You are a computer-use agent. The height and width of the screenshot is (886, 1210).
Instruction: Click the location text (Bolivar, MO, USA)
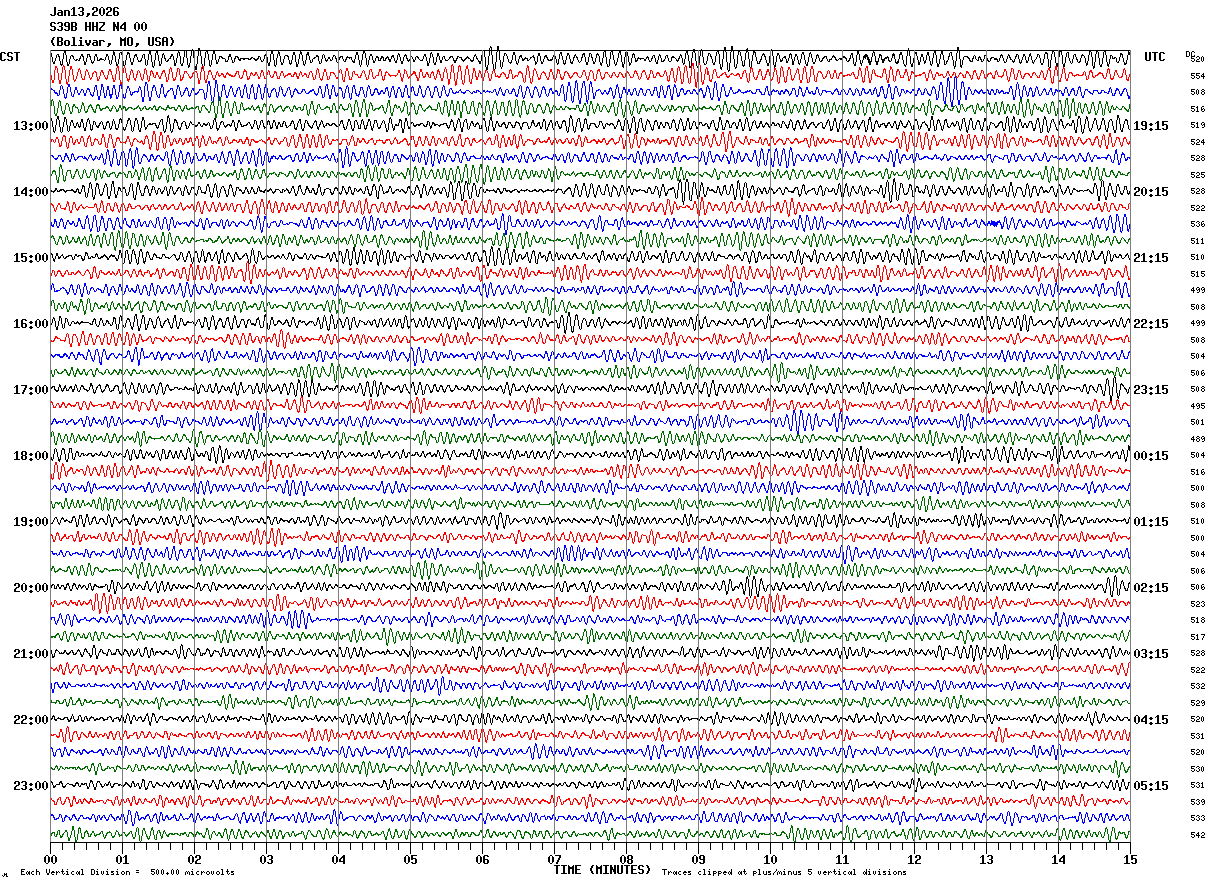pos(112,42)
